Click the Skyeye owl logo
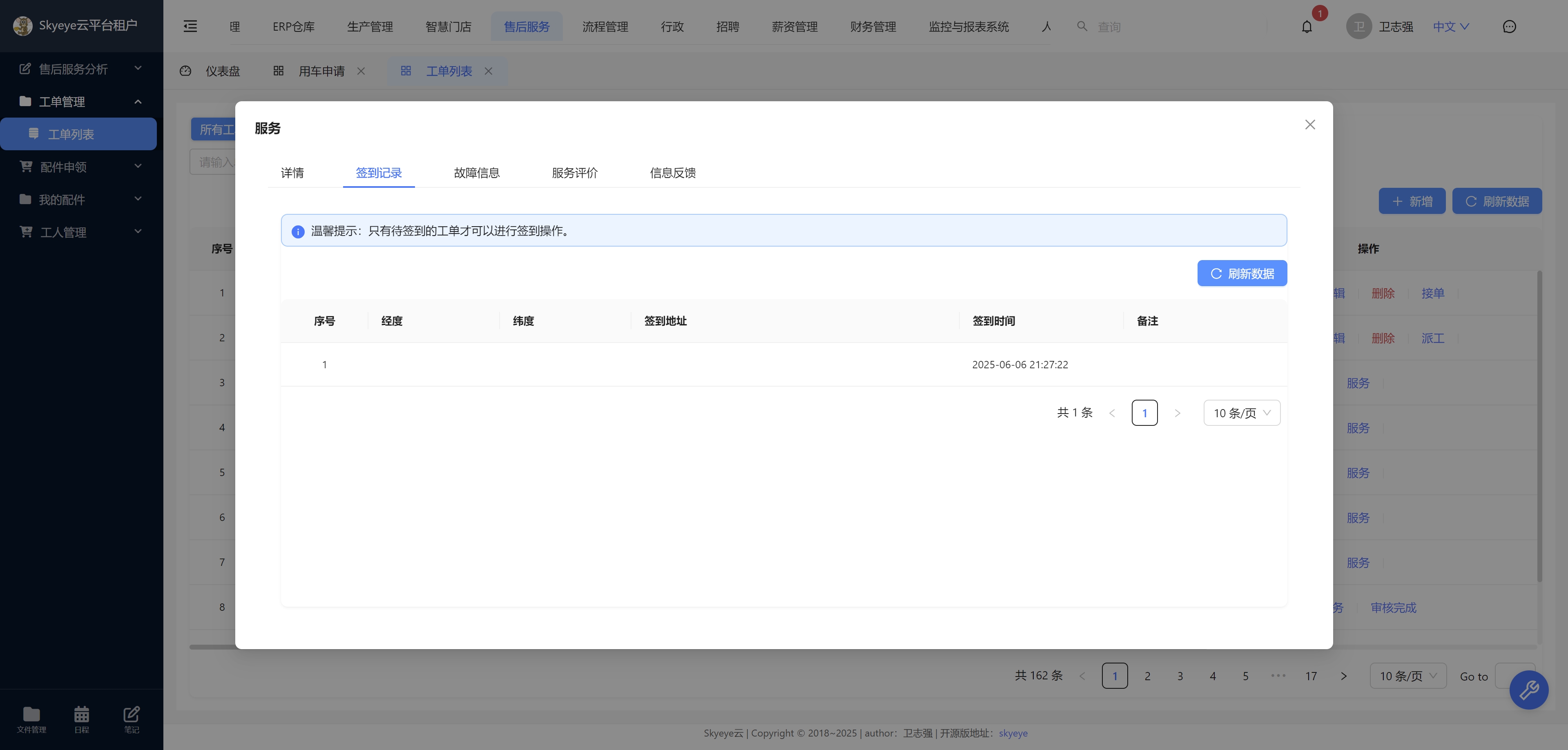Screen dimensions: 1568x750 click(x=22, y=26)
